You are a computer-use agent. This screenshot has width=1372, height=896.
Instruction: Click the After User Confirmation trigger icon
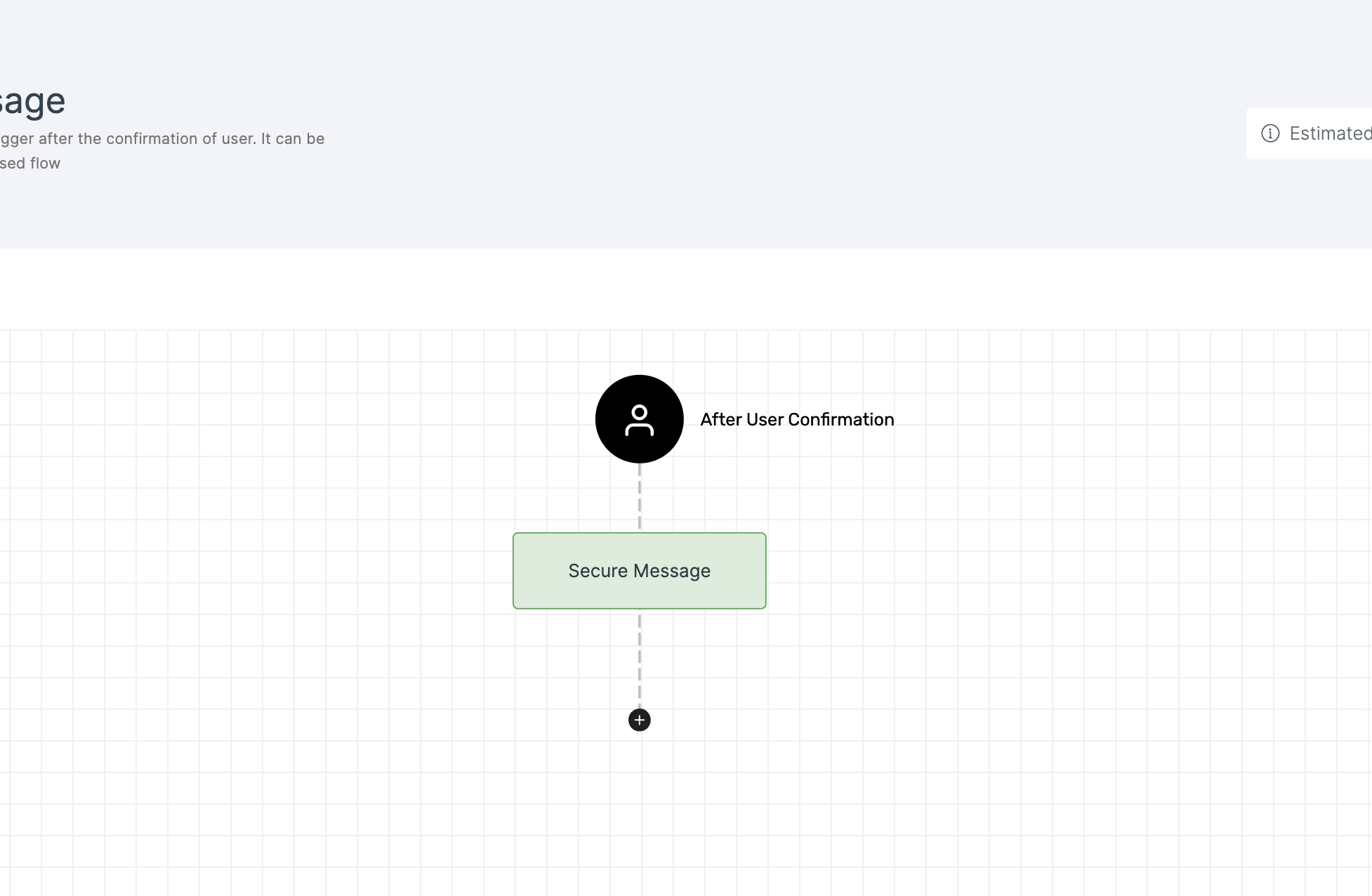(639, 419)
